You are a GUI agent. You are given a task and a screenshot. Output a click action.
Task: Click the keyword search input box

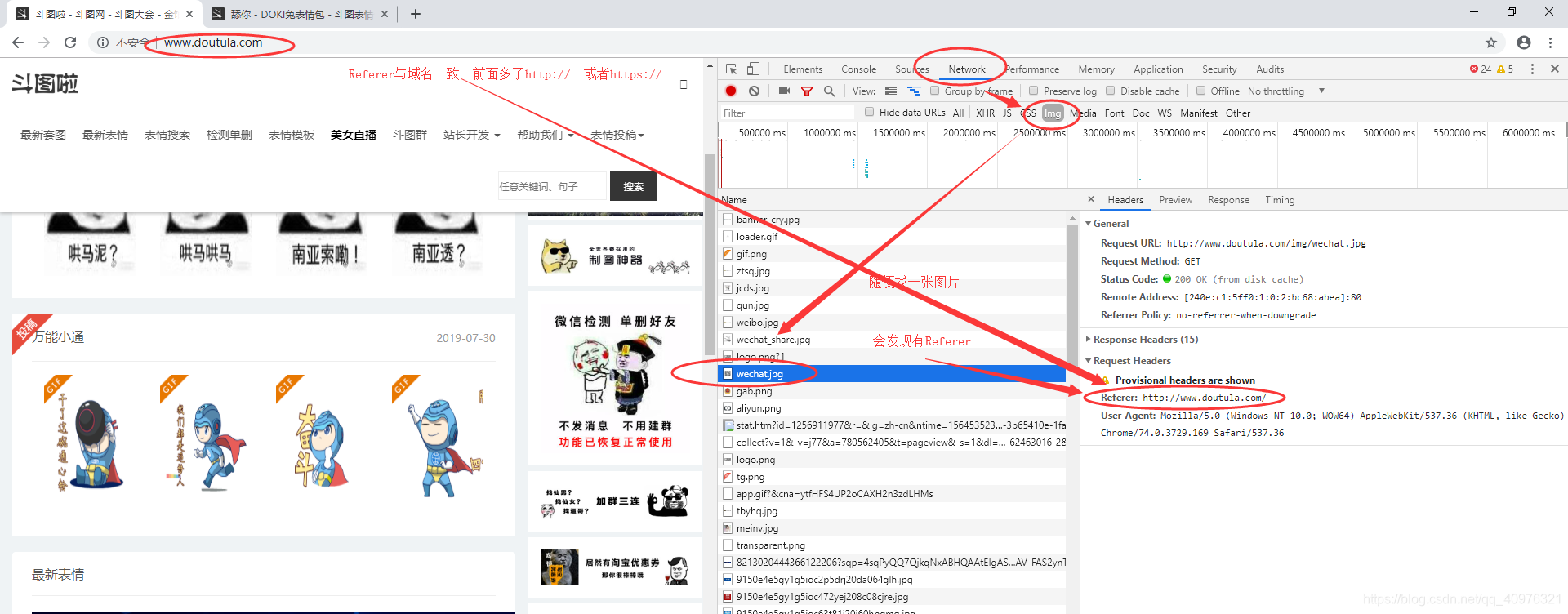[x=553, y=186]
